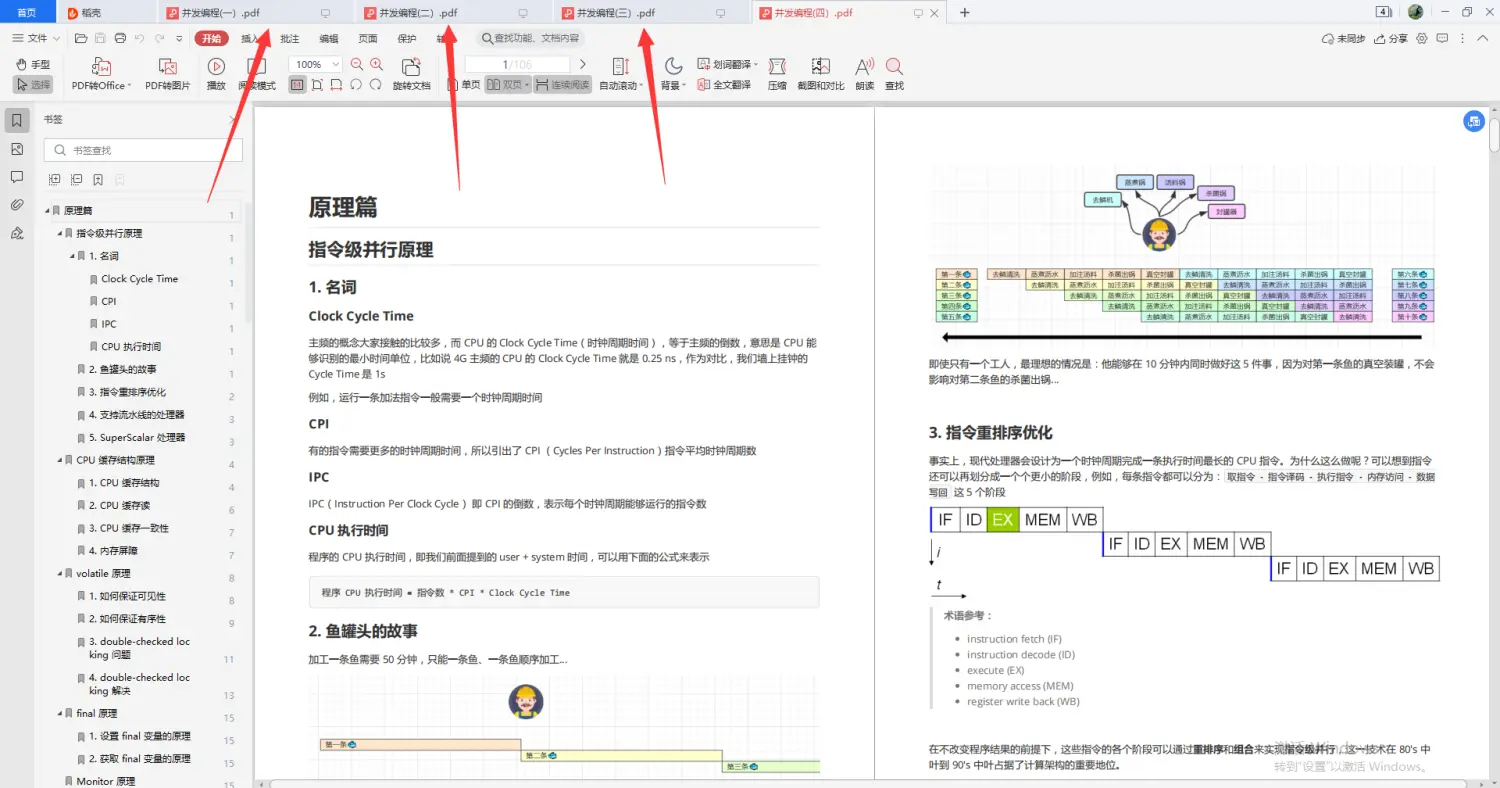The height and width of the screenshot is (788, 1500).
Task: Expand the 双页 view options dropdown
Action: click(x=527, y=85)
